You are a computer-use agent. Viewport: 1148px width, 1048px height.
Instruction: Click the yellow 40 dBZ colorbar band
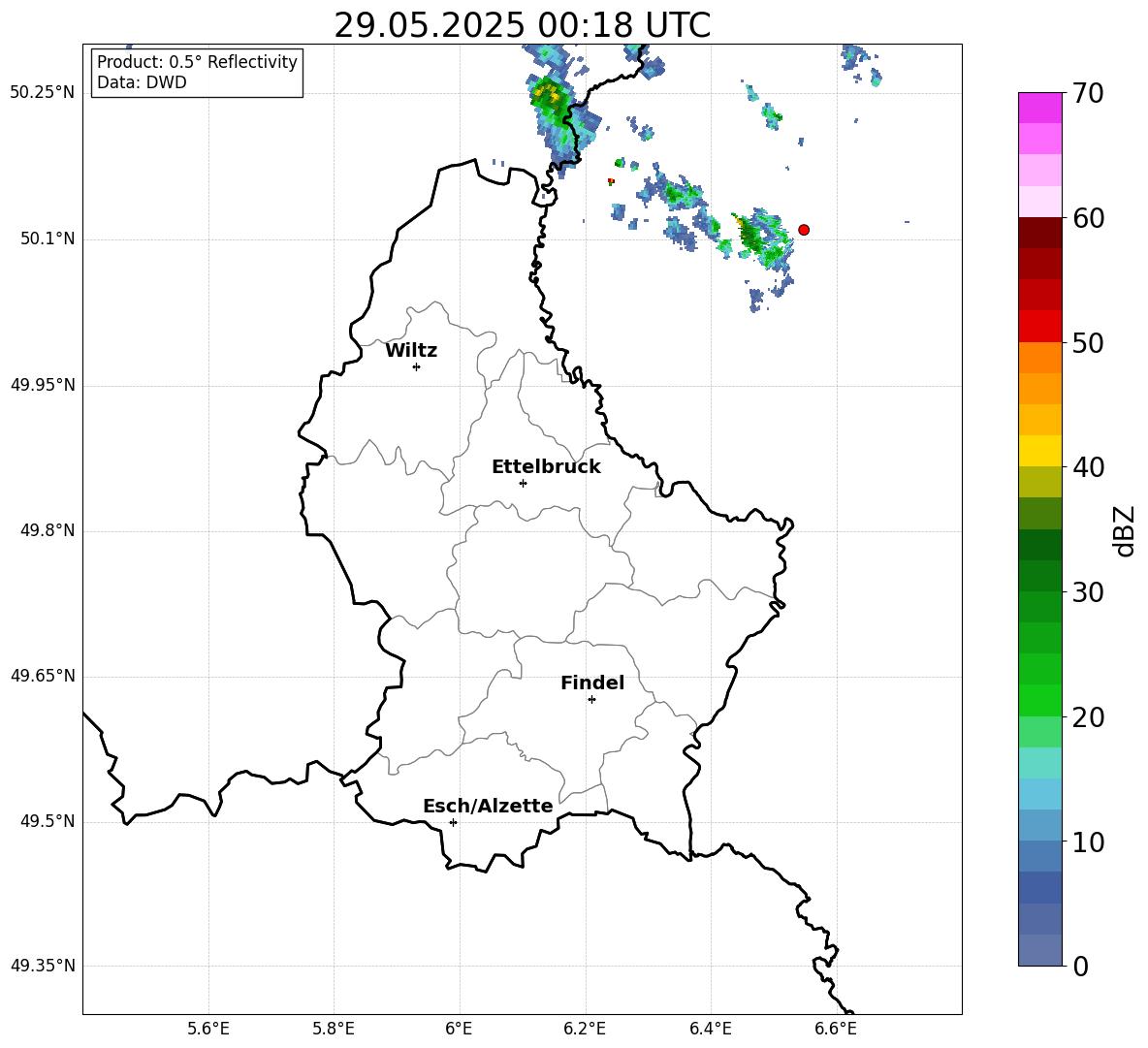1039,451
